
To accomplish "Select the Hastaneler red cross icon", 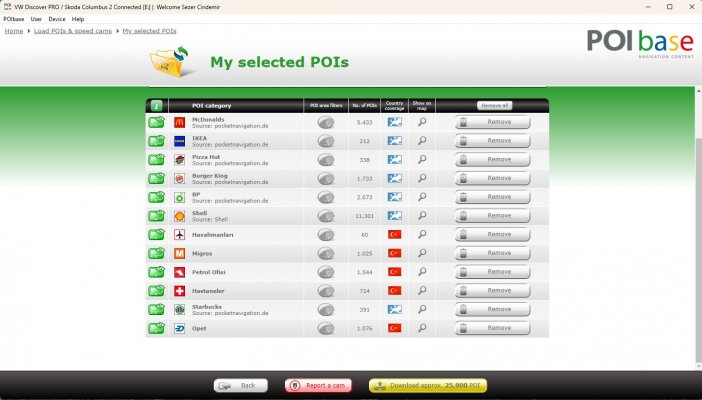I will pos(180,291).
